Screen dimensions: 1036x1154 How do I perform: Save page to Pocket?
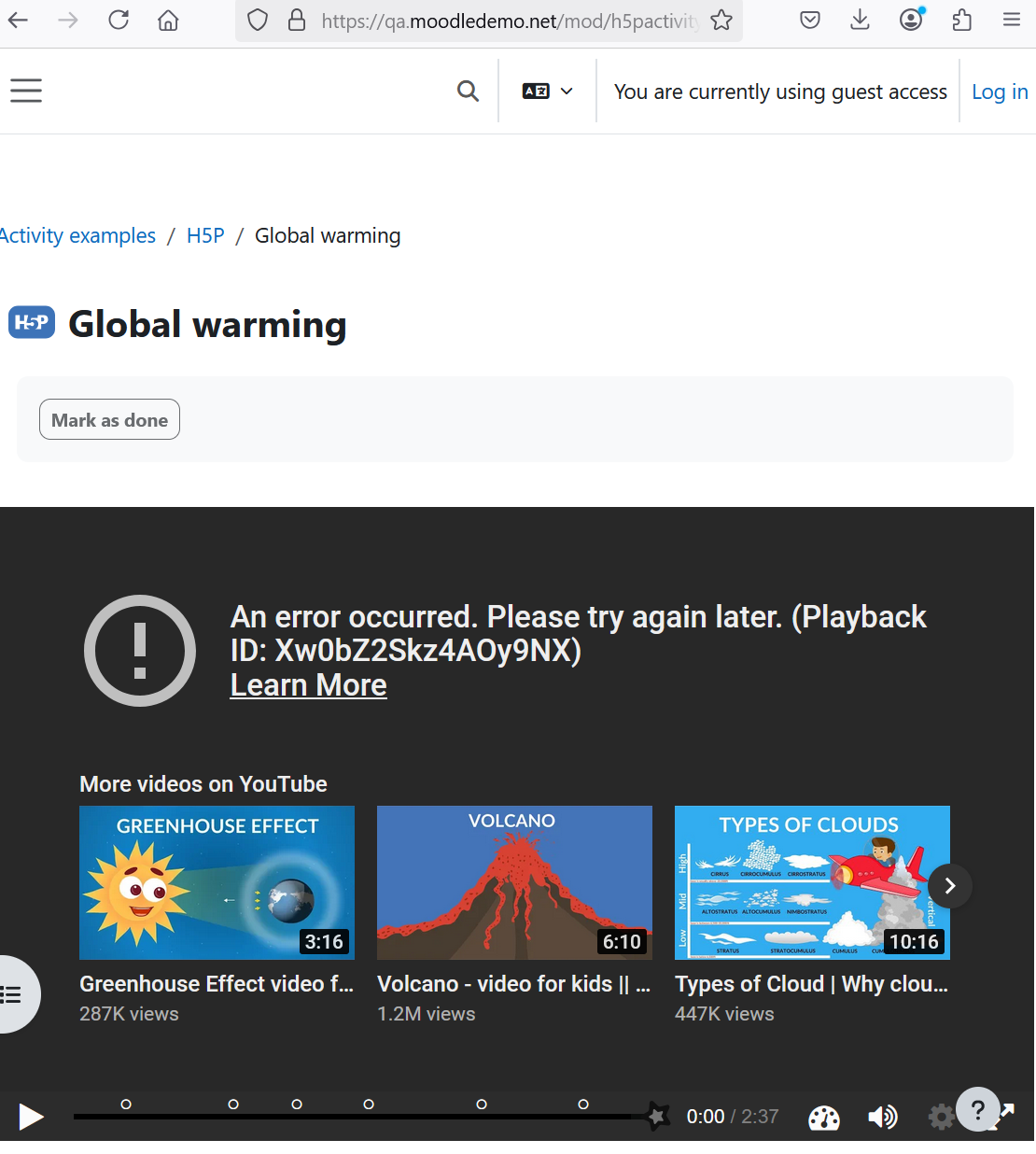[810, 20]
